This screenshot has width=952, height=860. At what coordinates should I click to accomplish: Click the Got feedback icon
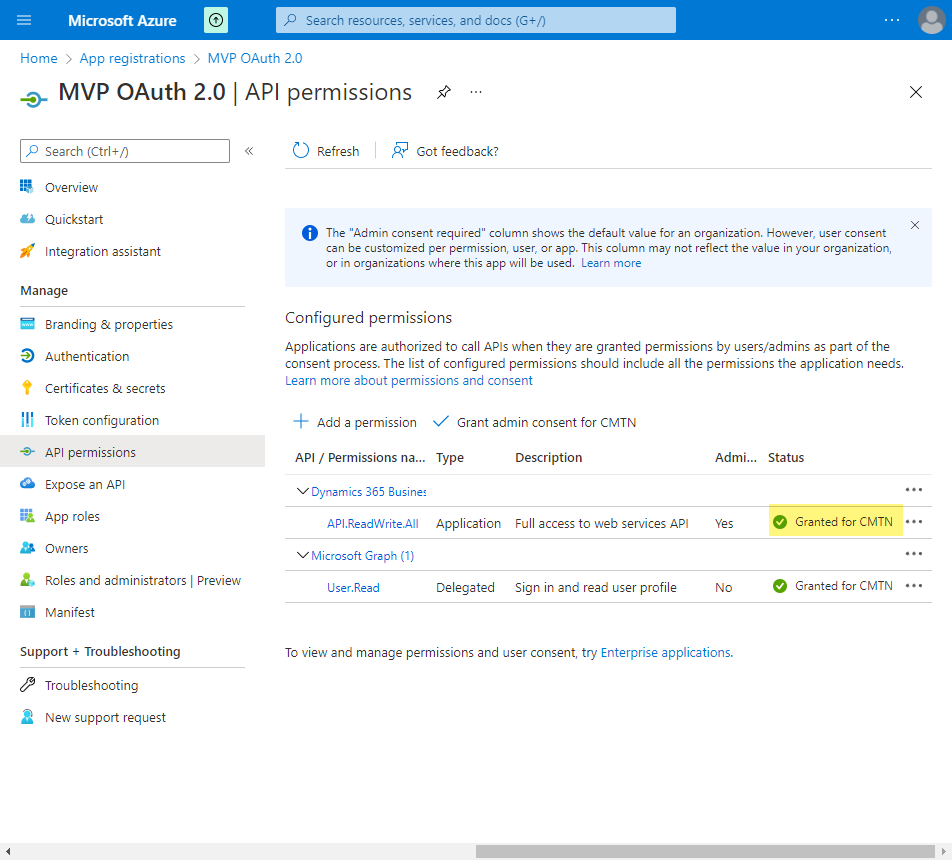tap(400, 151)
